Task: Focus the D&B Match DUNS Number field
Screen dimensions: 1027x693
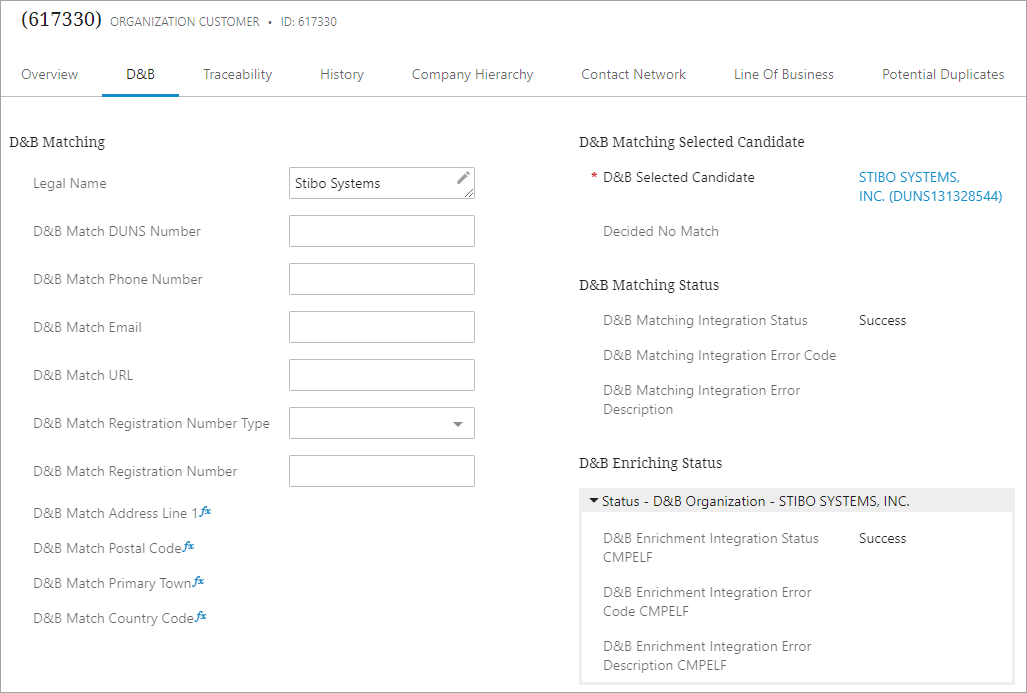Action: 381,231
